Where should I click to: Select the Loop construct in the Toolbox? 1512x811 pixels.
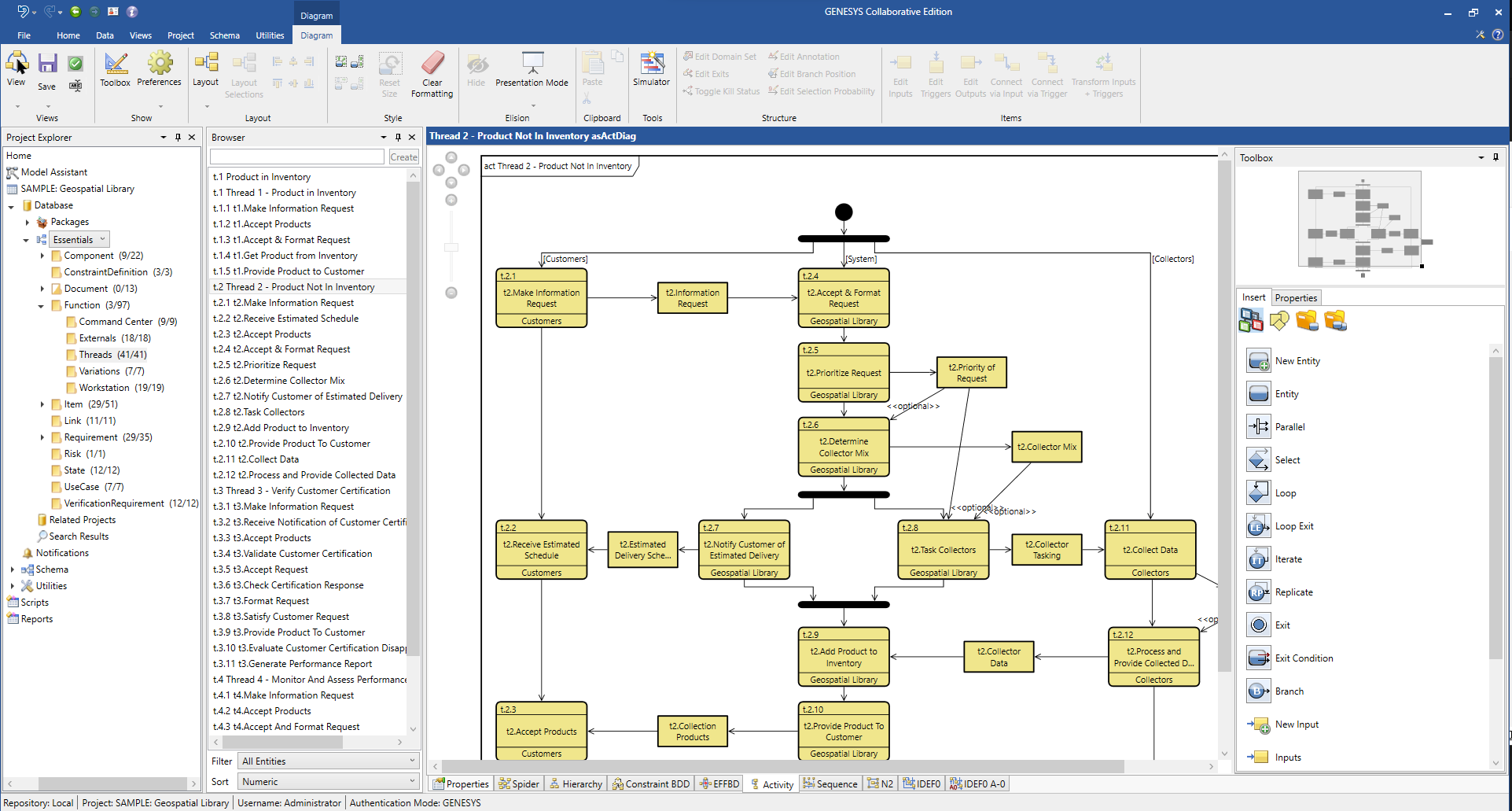tap(1258, 492)
